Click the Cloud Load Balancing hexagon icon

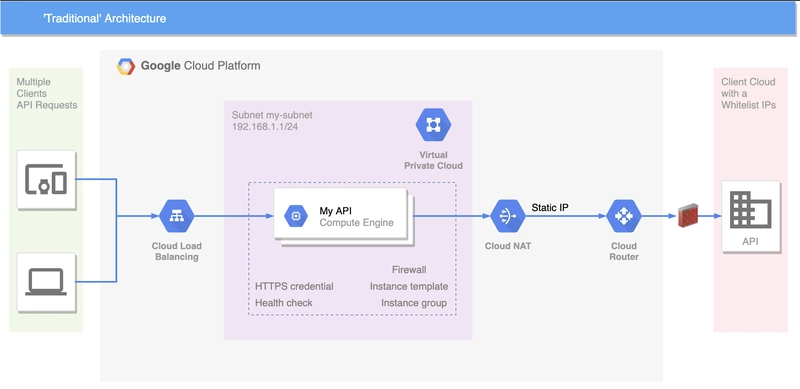point(177,216)
